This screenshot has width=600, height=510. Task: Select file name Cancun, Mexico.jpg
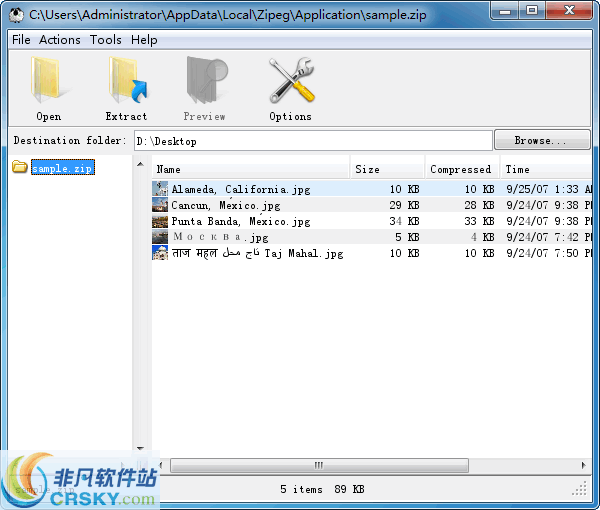[226, 205]
